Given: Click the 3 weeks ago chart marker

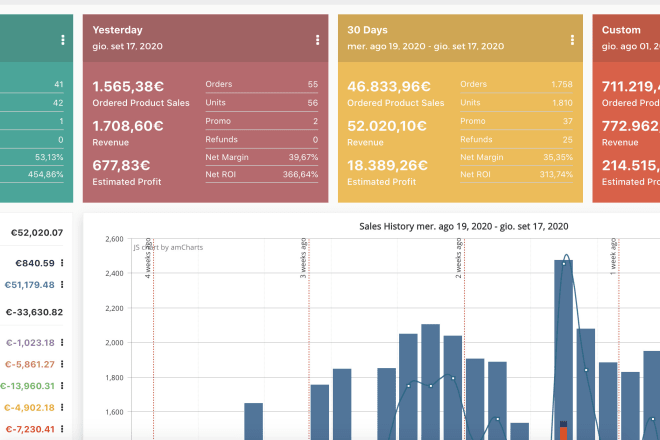Looking at the screenshot, I should pos(303,258).
